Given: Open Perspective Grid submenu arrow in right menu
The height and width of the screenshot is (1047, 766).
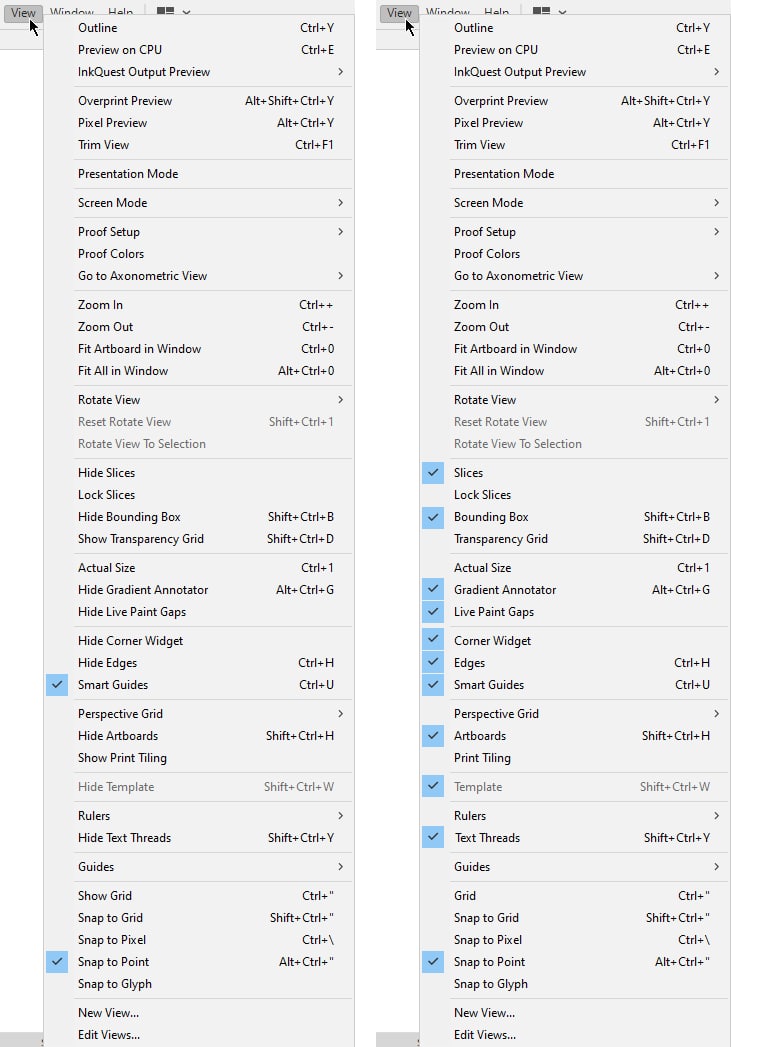Looking at the screenshot, I should 716,714.
